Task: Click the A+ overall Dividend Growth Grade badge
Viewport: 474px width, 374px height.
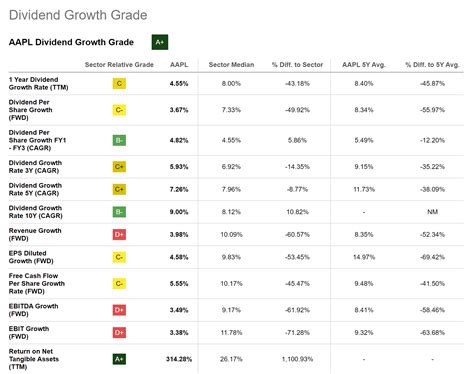Action: click(160, 42)
